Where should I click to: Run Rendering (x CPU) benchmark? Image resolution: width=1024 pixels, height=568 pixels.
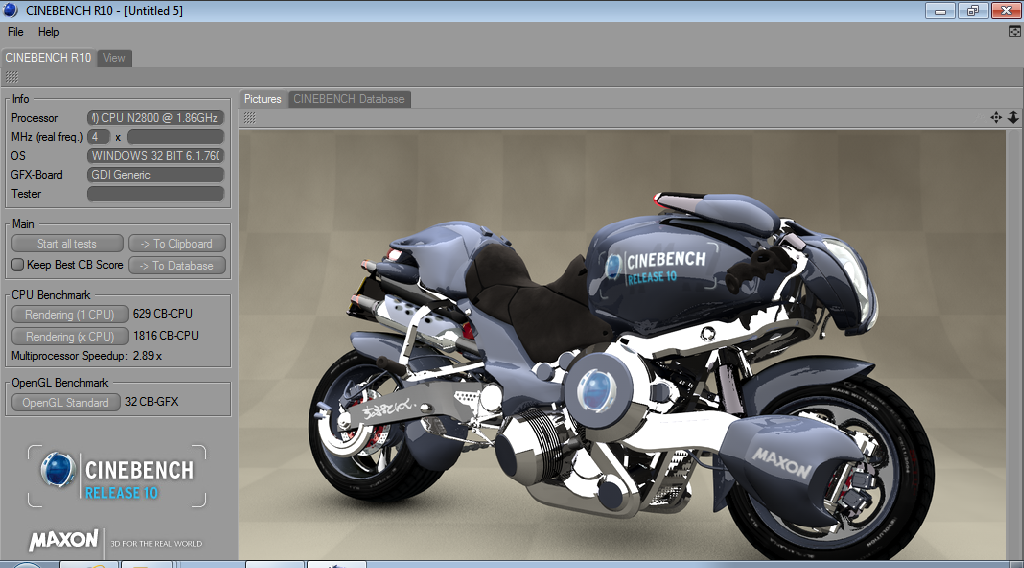pyautogui.click(x=69, y=336)
